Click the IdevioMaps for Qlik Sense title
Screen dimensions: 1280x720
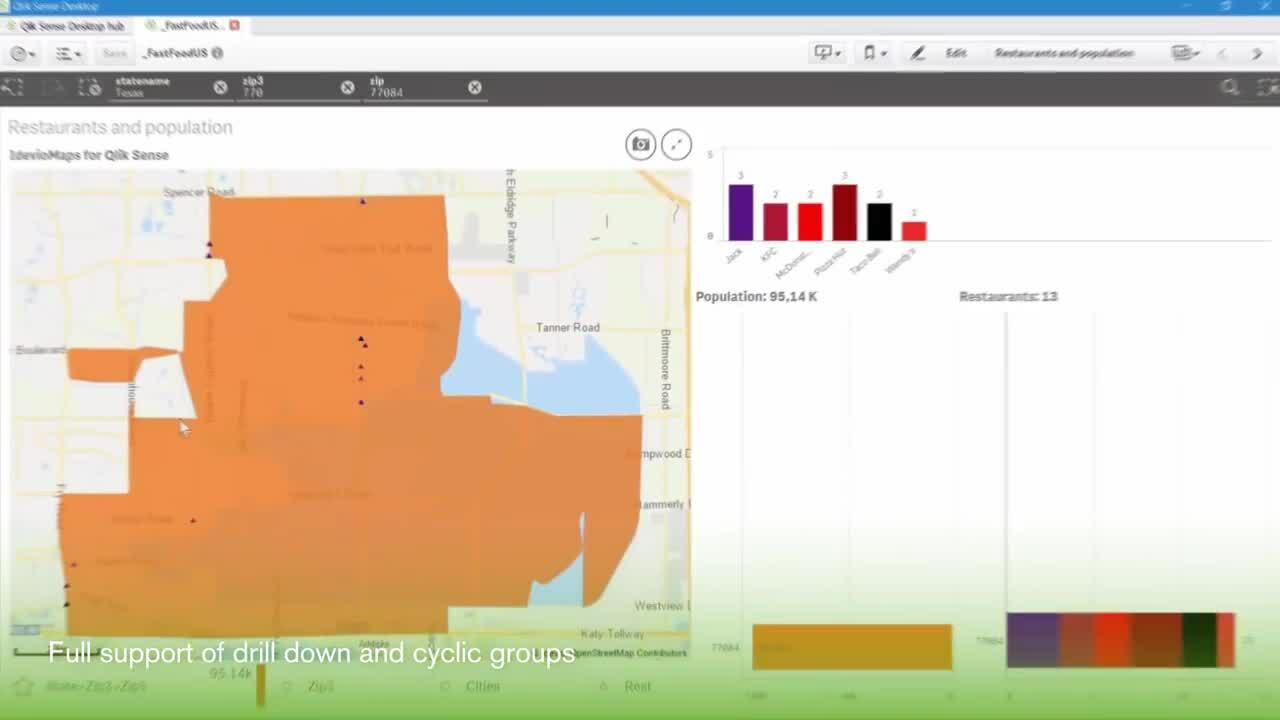pos(89,155)
